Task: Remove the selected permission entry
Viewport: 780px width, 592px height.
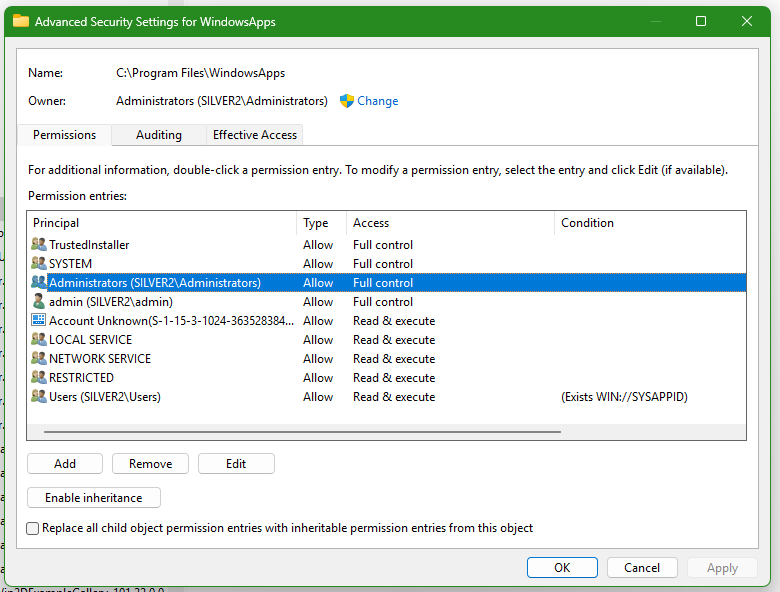Action: pyautogui.click(x=150, y=464)
